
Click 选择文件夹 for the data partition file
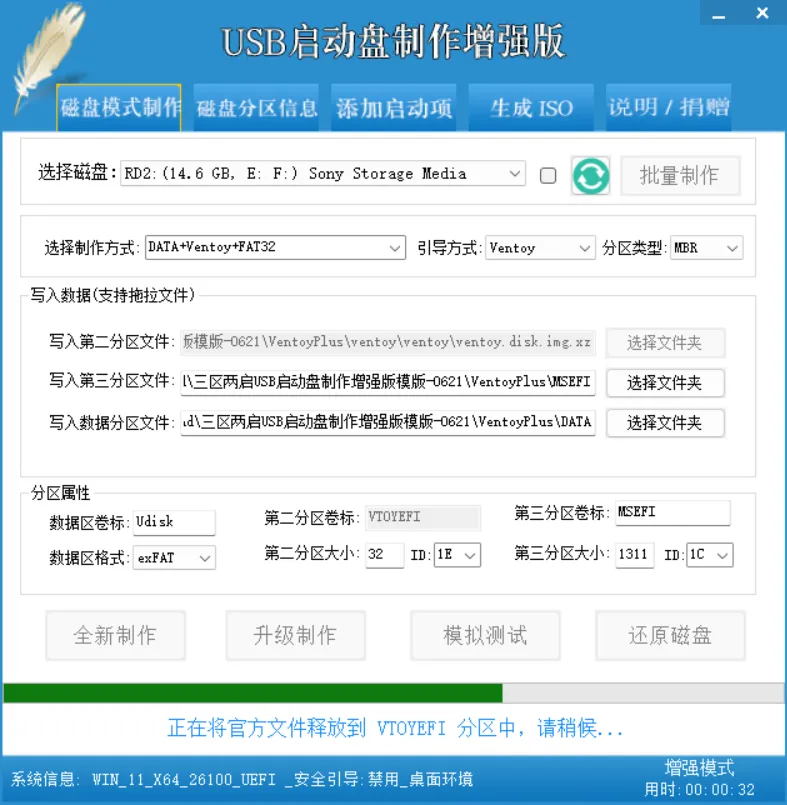(664, 423)
